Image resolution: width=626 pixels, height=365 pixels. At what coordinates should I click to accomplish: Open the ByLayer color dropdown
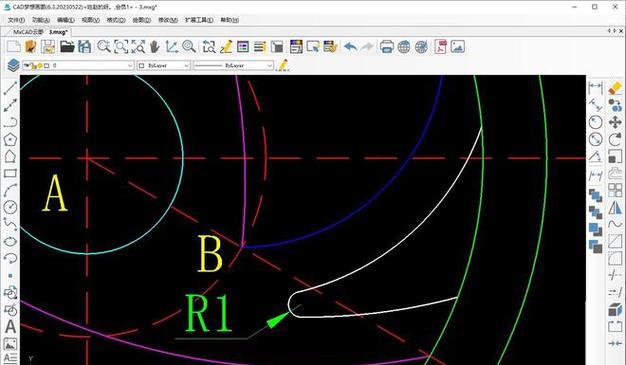coord(164,65)
